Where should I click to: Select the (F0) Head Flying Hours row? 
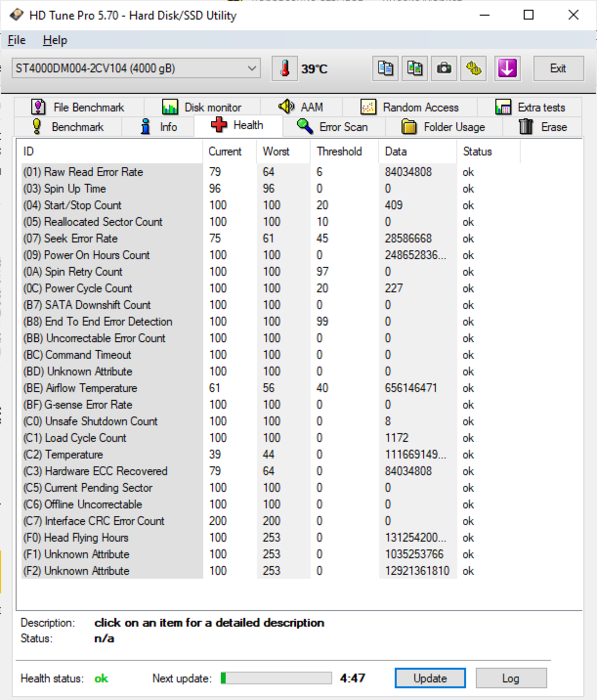271,538
